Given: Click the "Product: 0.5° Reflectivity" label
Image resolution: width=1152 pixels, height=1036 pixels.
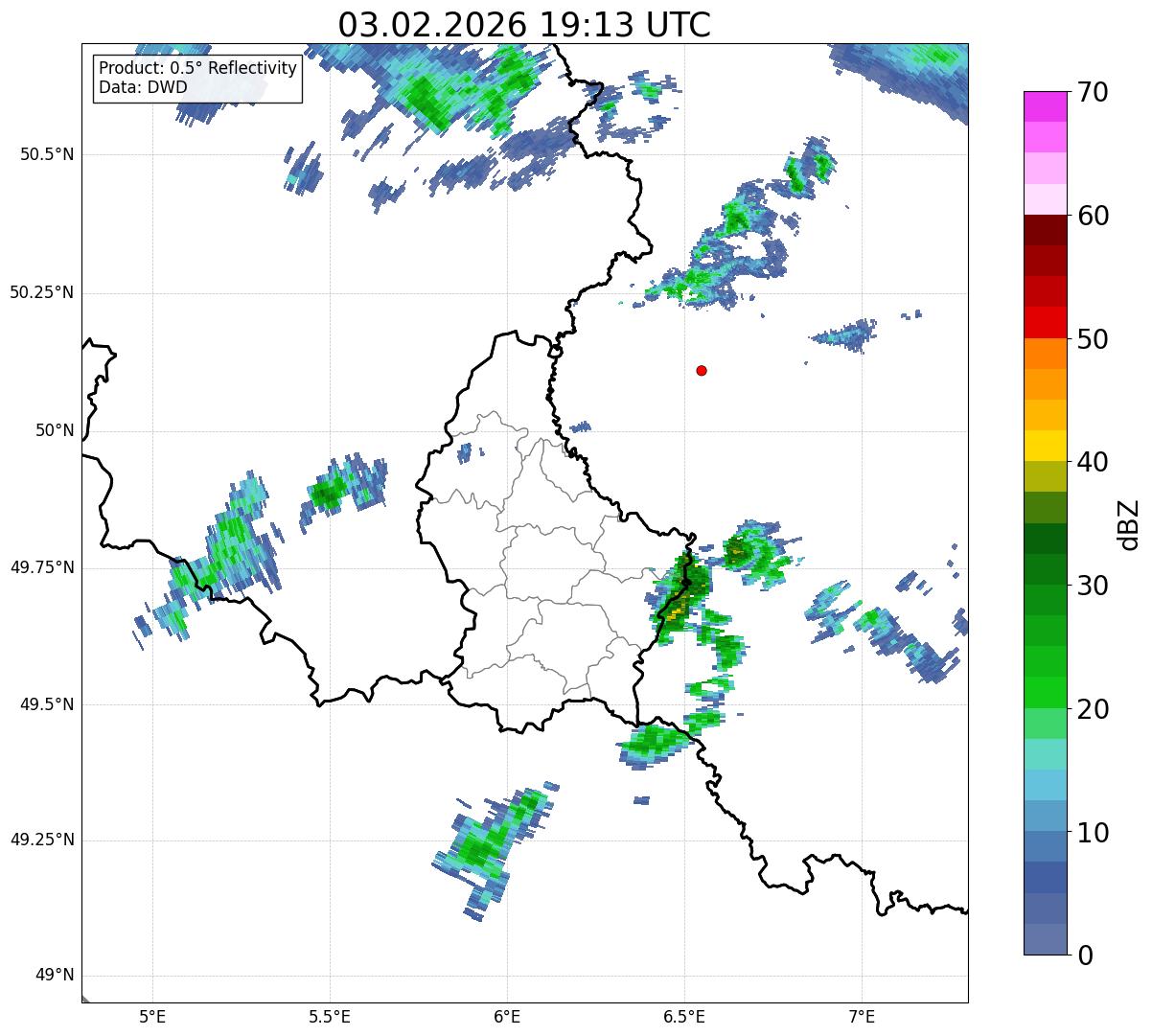Looking at the screenshot, I should [198, 69].
